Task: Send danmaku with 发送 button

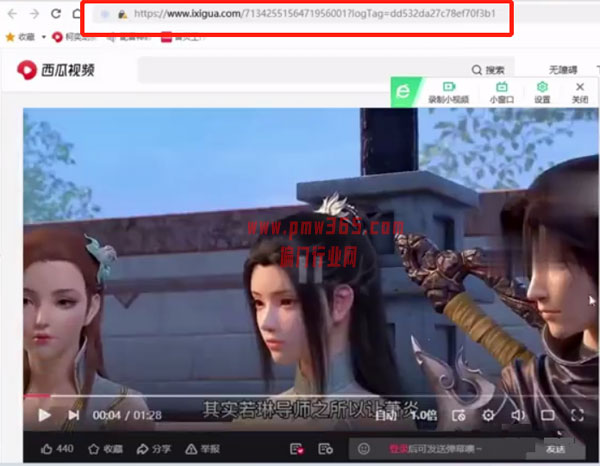Action: (556, 449)
